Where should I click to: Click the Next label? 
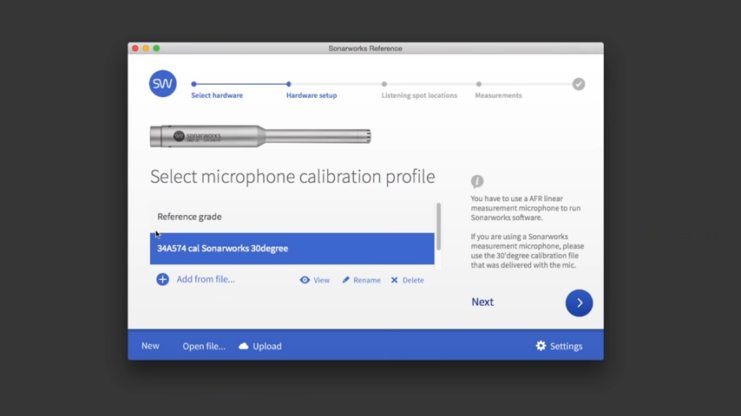482,302
